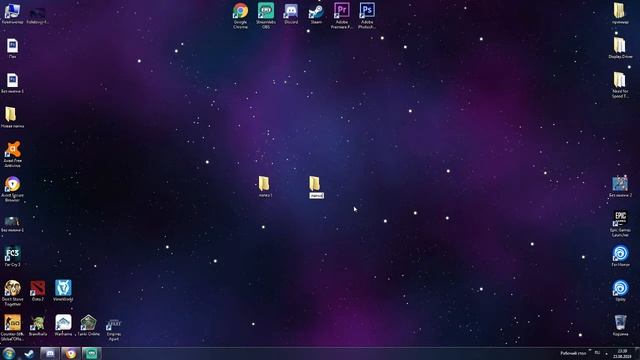Switch to Streamlabs OBS on the taskbar
The image size is (640, 360).
91,353
